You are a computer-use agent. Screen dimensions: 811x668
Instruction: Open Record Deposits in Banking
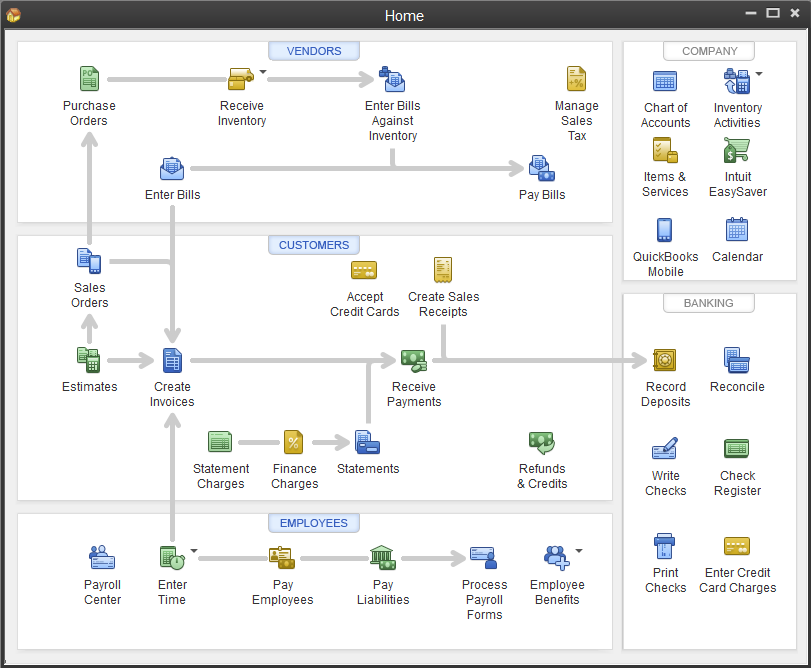click(x=665, y=360)
